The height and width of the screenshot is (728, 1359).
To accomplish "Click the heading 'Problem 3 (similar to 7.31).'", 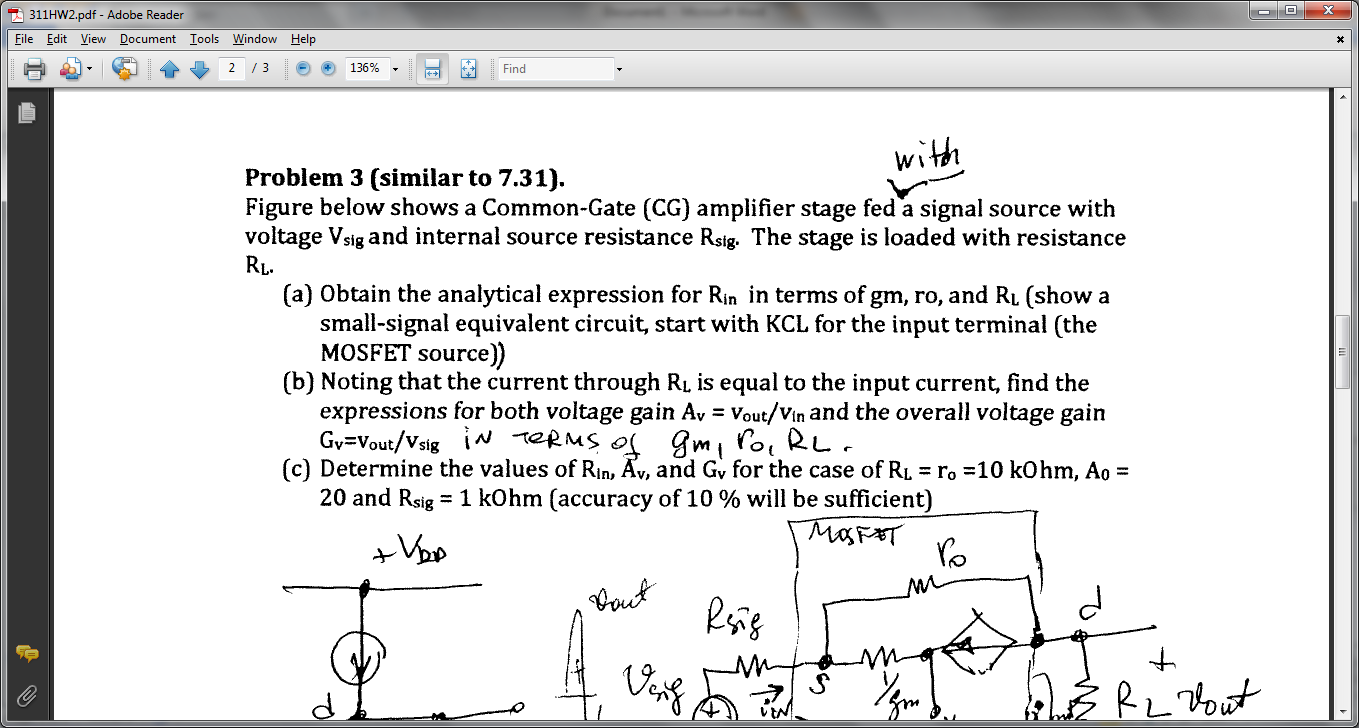I will (405, 178).
